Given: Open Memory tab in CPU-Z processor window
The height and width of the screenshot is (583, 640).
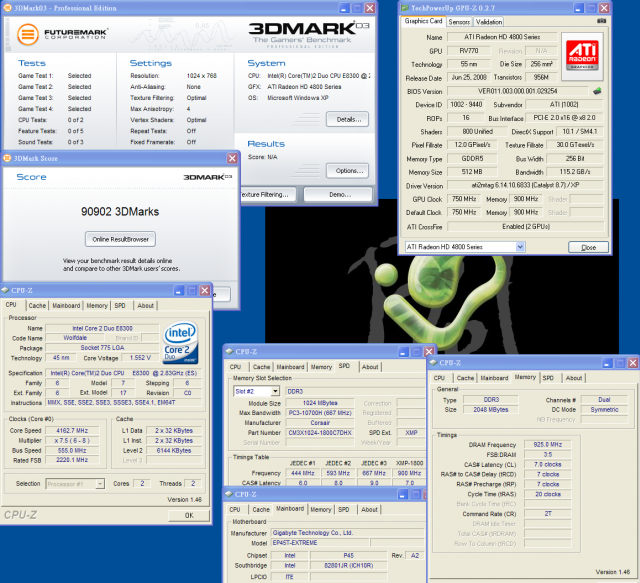Looking at the screenshot, I should pos(97,305).
